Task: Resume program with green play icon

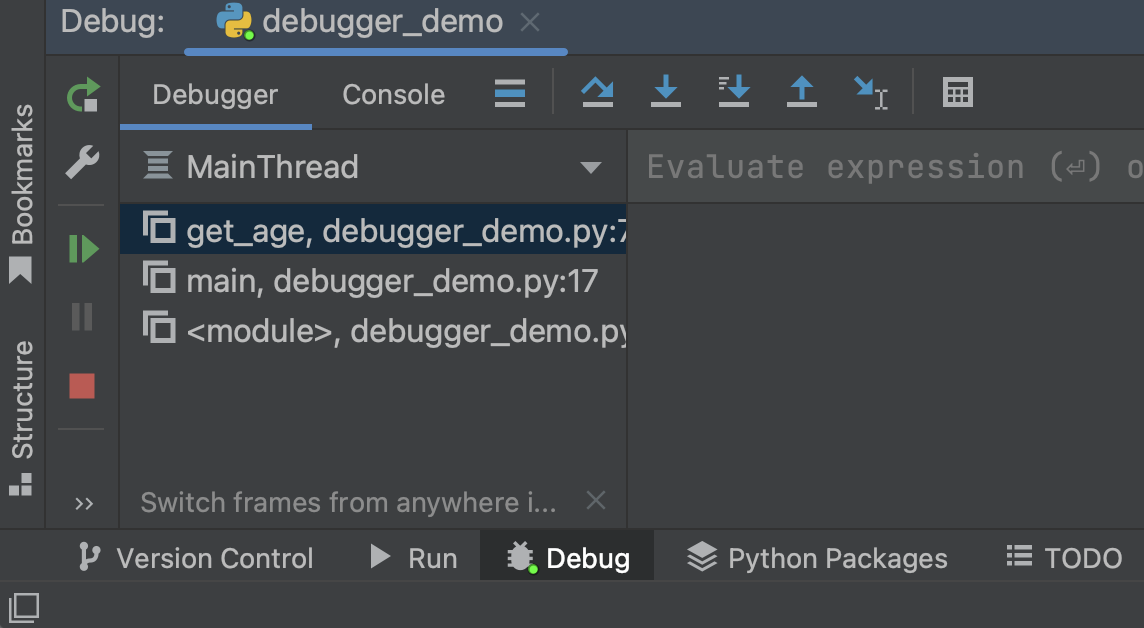Action: (x=83, y=249)
